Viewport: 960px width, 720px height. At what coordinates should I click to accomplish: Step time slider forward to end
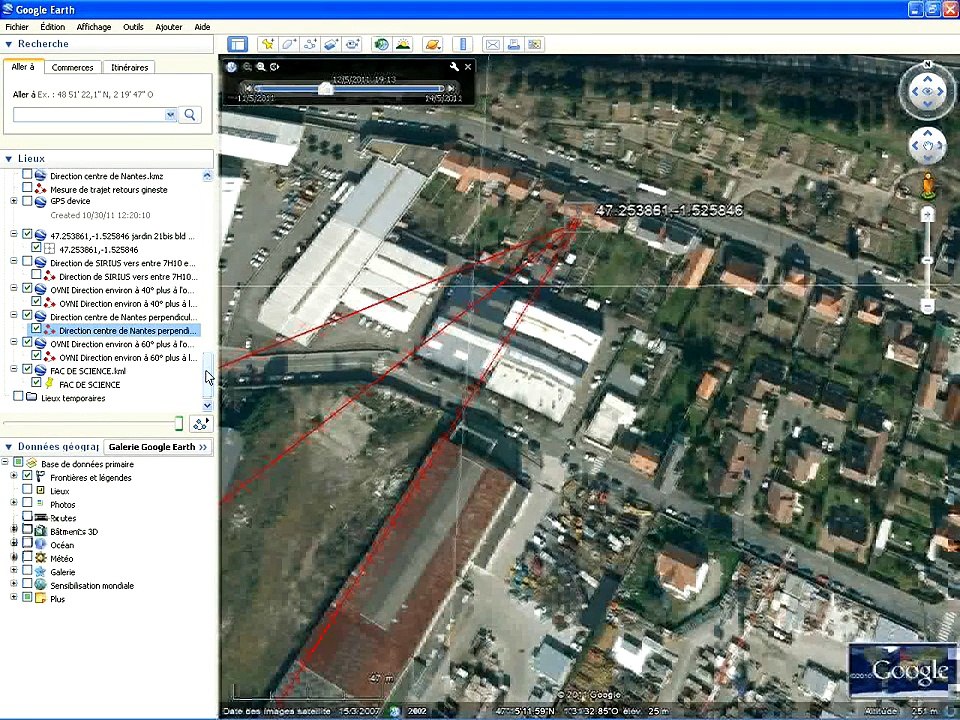coord(451,89)
